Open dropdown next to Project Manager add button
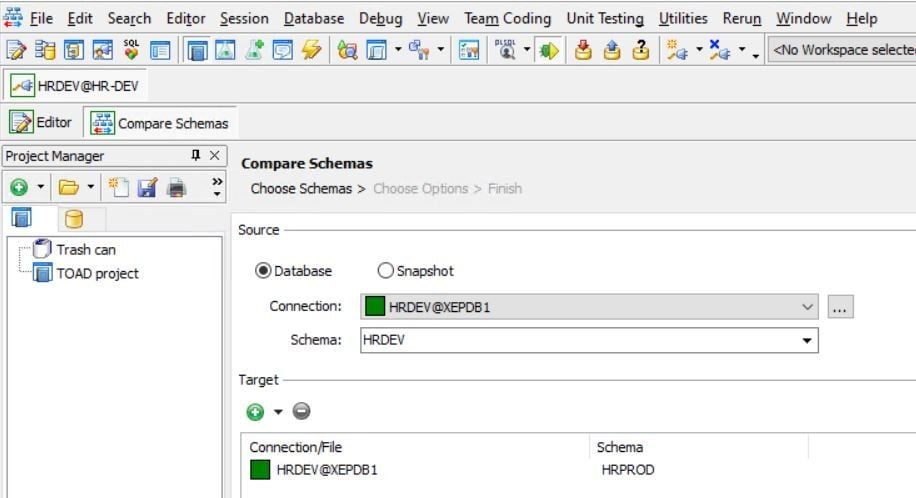The image size is (916, 498). coord(40,187)
